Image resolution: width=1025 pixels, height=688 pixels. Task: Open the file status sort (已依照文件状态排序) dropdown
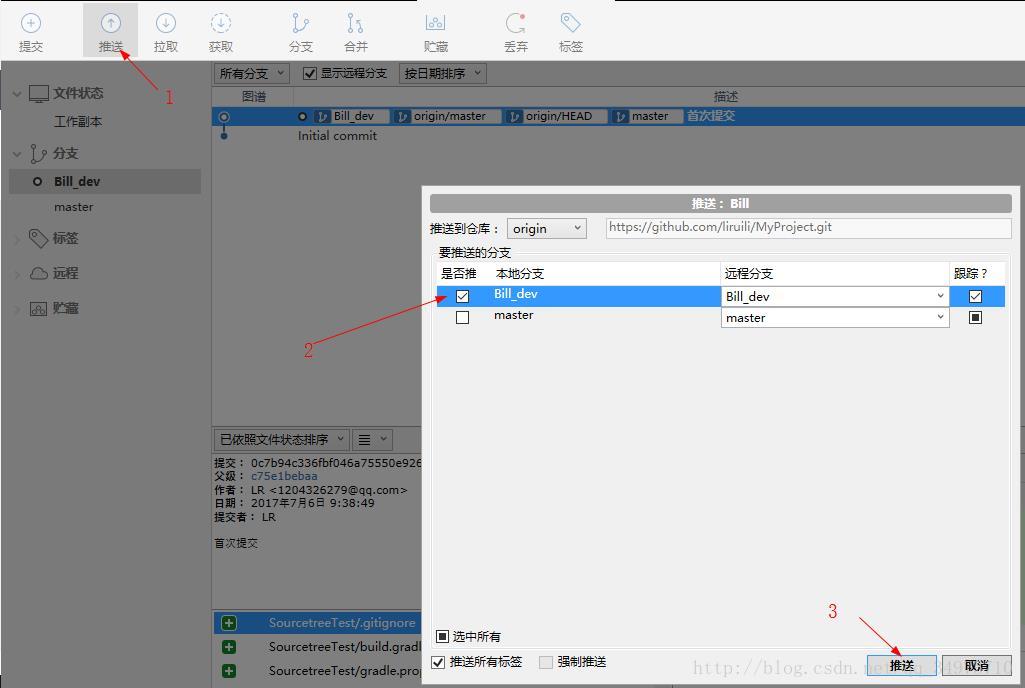(282, 439)
